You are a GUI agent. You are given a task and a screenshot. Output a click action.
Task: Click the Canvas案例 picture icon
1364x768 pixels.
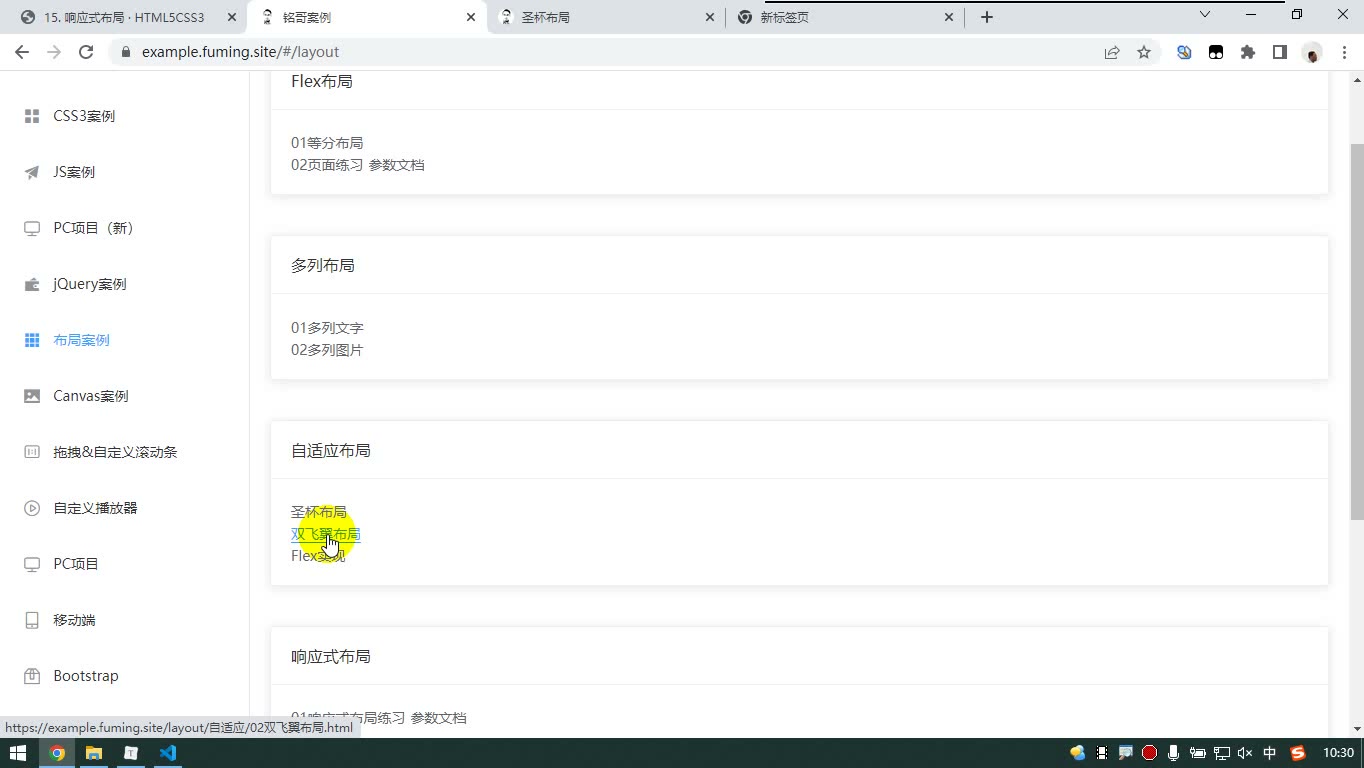(x=32, y=396)
